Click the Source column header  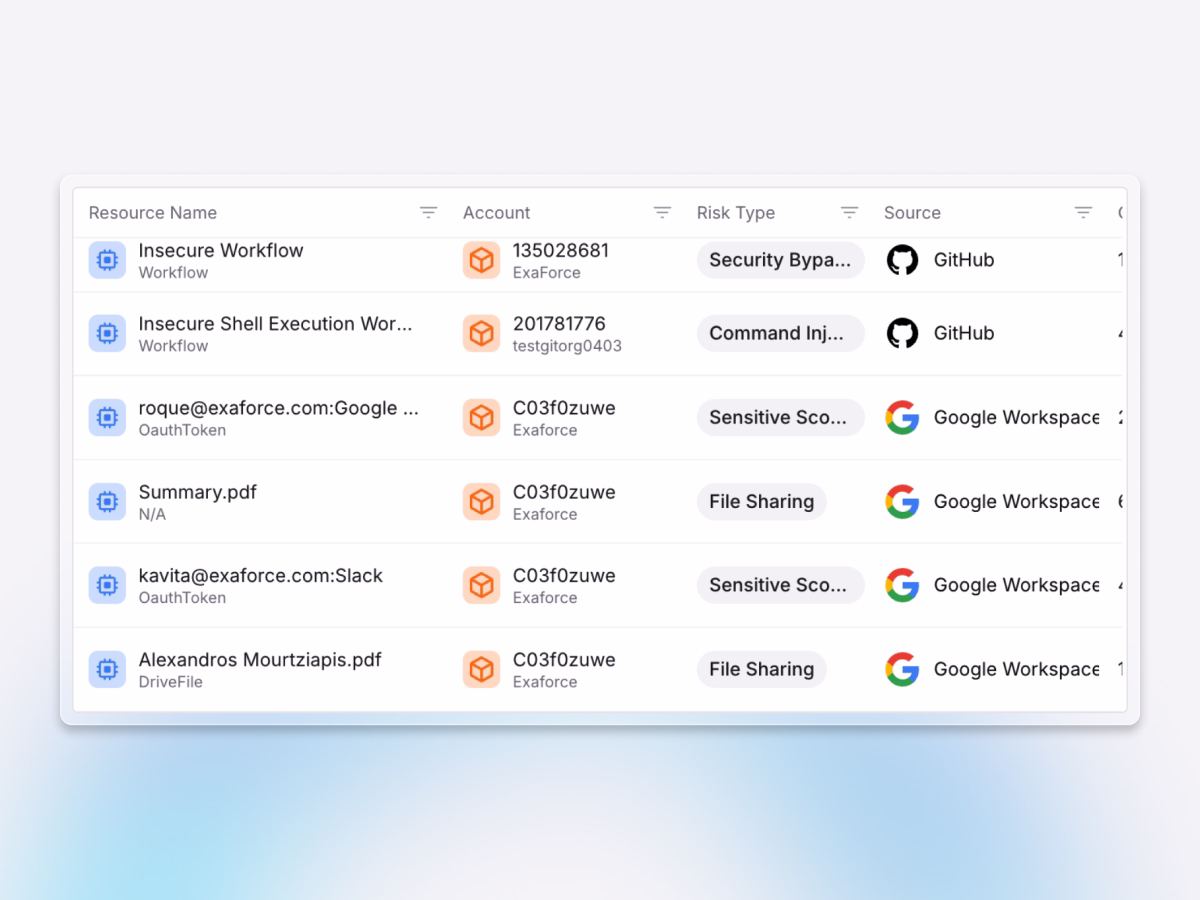pyautogui.click(x=912, y=212)
